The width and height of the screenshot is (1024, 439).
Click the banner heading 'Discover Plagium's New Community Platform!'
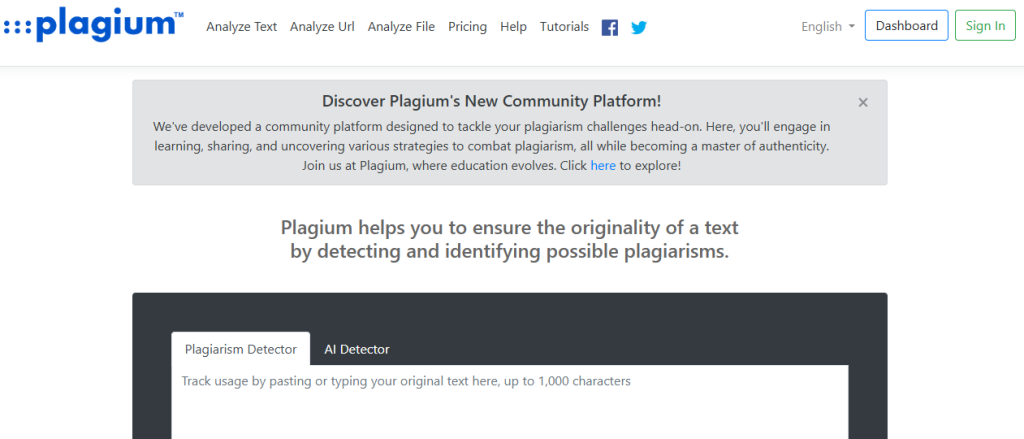point(491,101)
